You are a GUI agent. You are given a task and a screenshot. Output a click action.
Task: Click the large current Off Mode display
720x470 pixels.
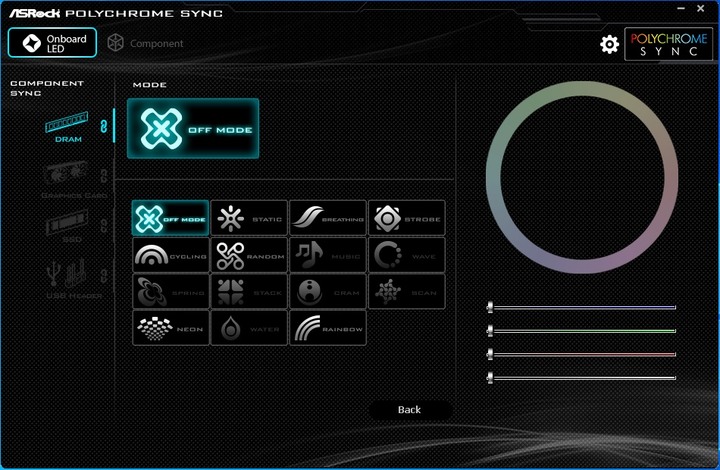193,129
